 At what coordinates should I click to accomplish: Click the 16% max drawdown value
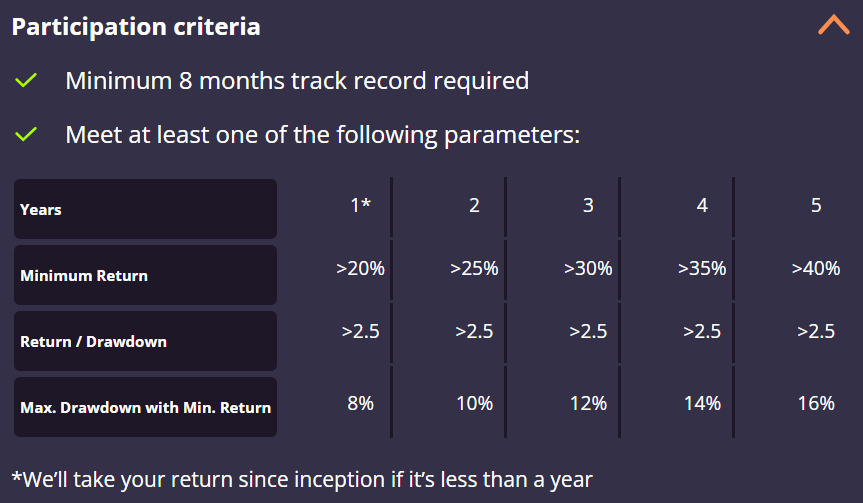816,403
